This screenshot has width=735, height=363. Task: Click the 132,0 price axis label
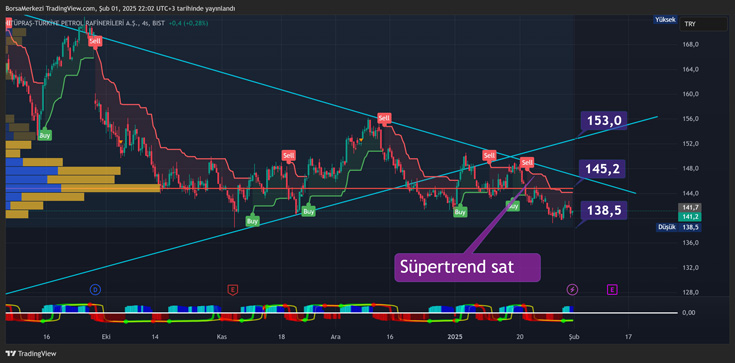[691, 268]
